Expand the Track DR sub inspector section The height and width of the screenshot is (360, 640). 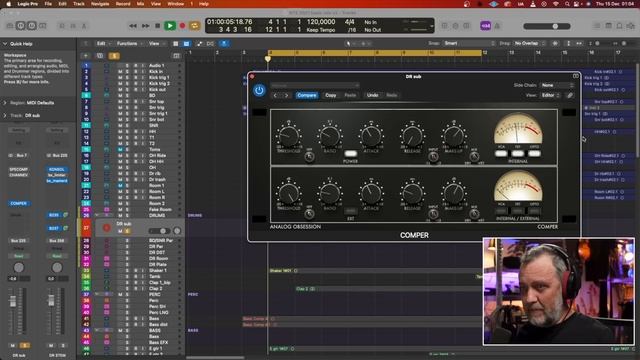(5, 116)
